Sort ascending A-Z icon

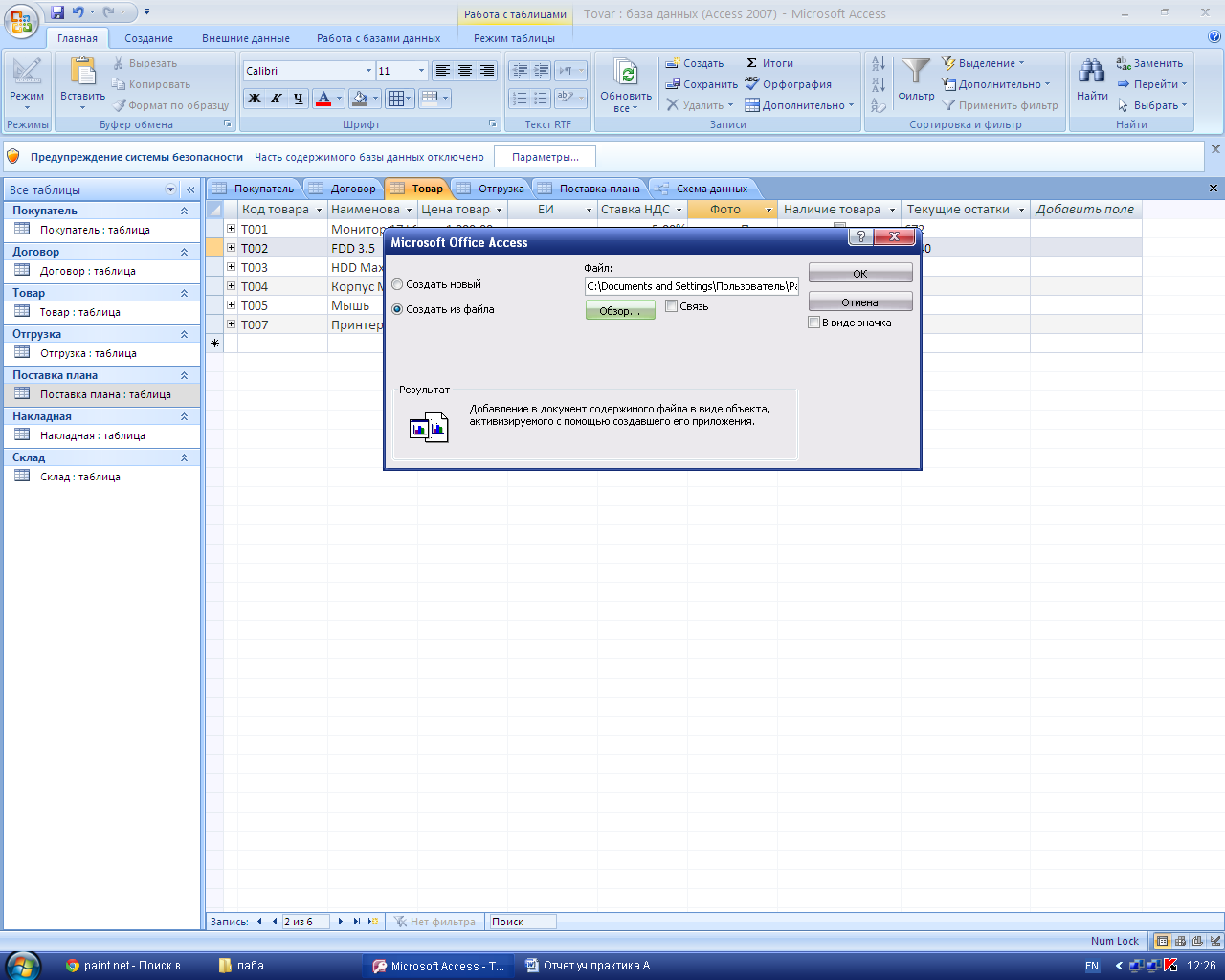[x=879, y=64]
